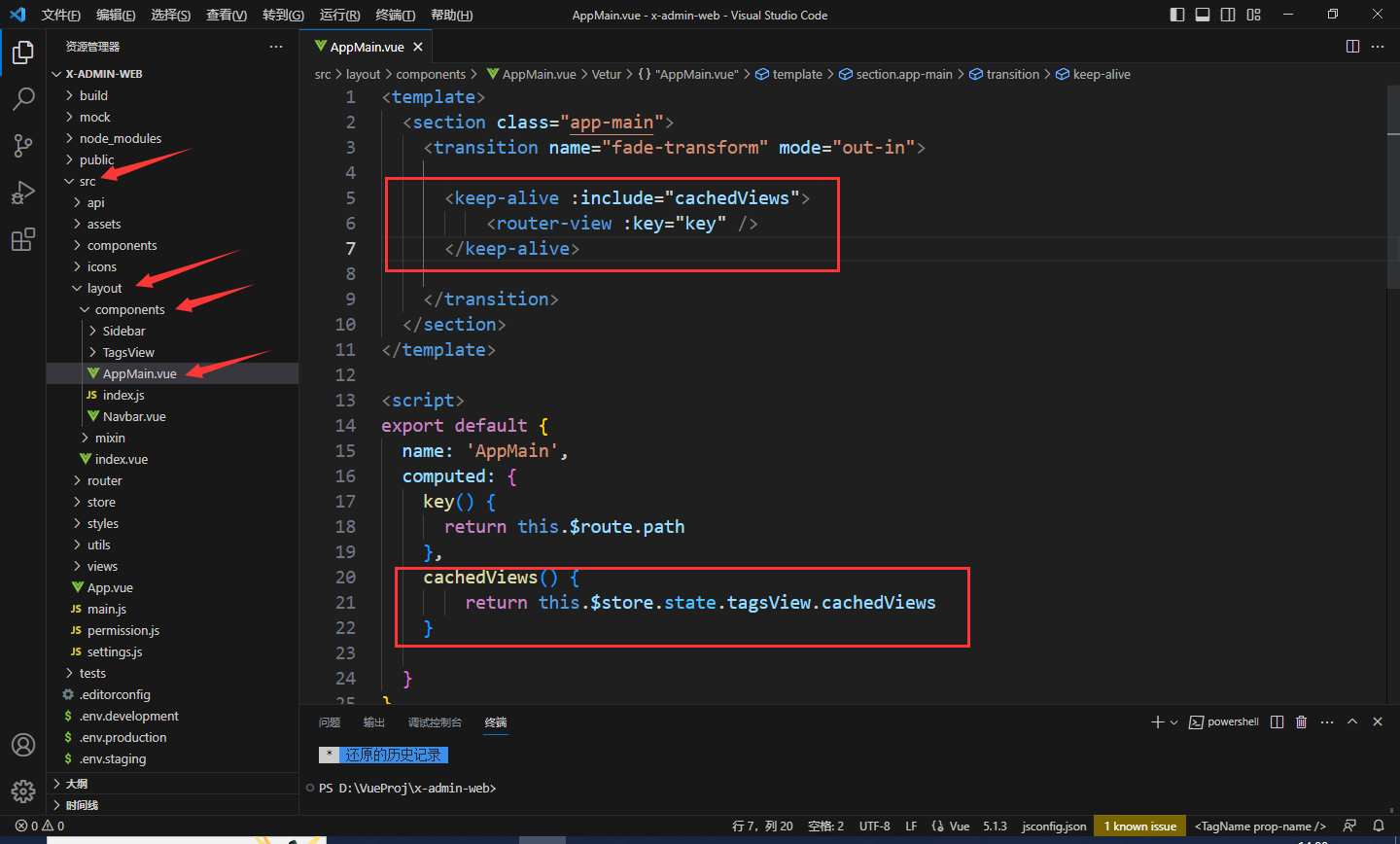Open the 查看(V) menu
The width and height of the screenshot is (1400, 844).
pyautogui.click(x=227, y=15)
